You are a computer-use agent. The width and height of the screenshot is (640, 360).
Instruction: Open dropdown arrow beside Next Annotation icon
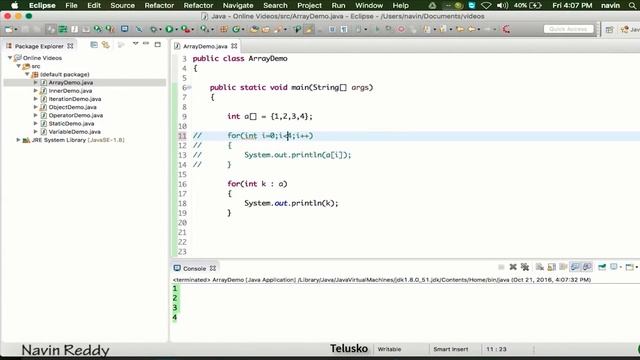[434, 29]
